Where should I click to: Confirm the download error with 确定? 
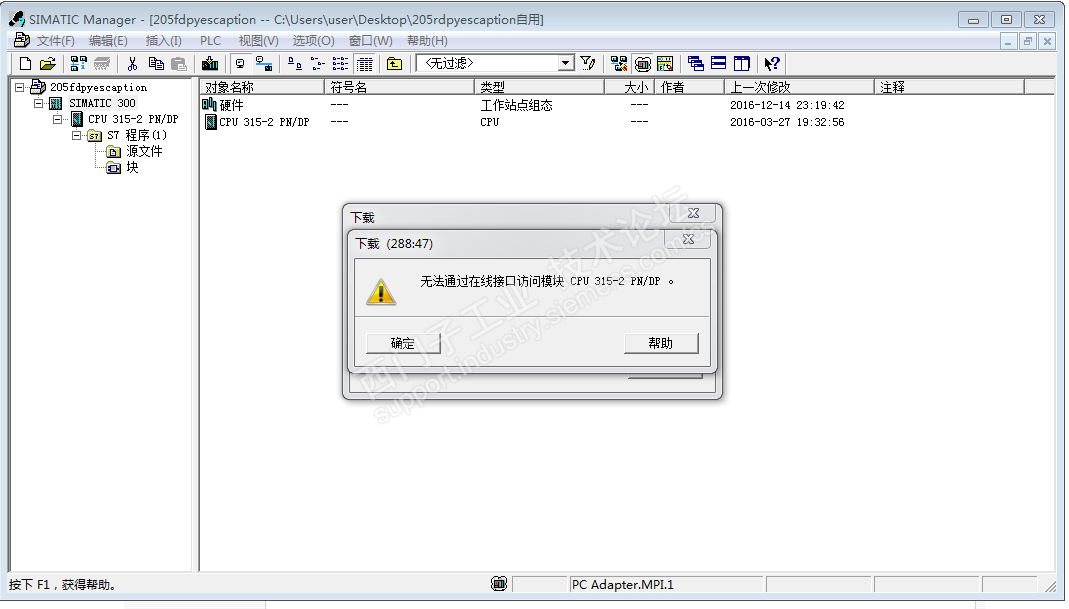(403, 343)
